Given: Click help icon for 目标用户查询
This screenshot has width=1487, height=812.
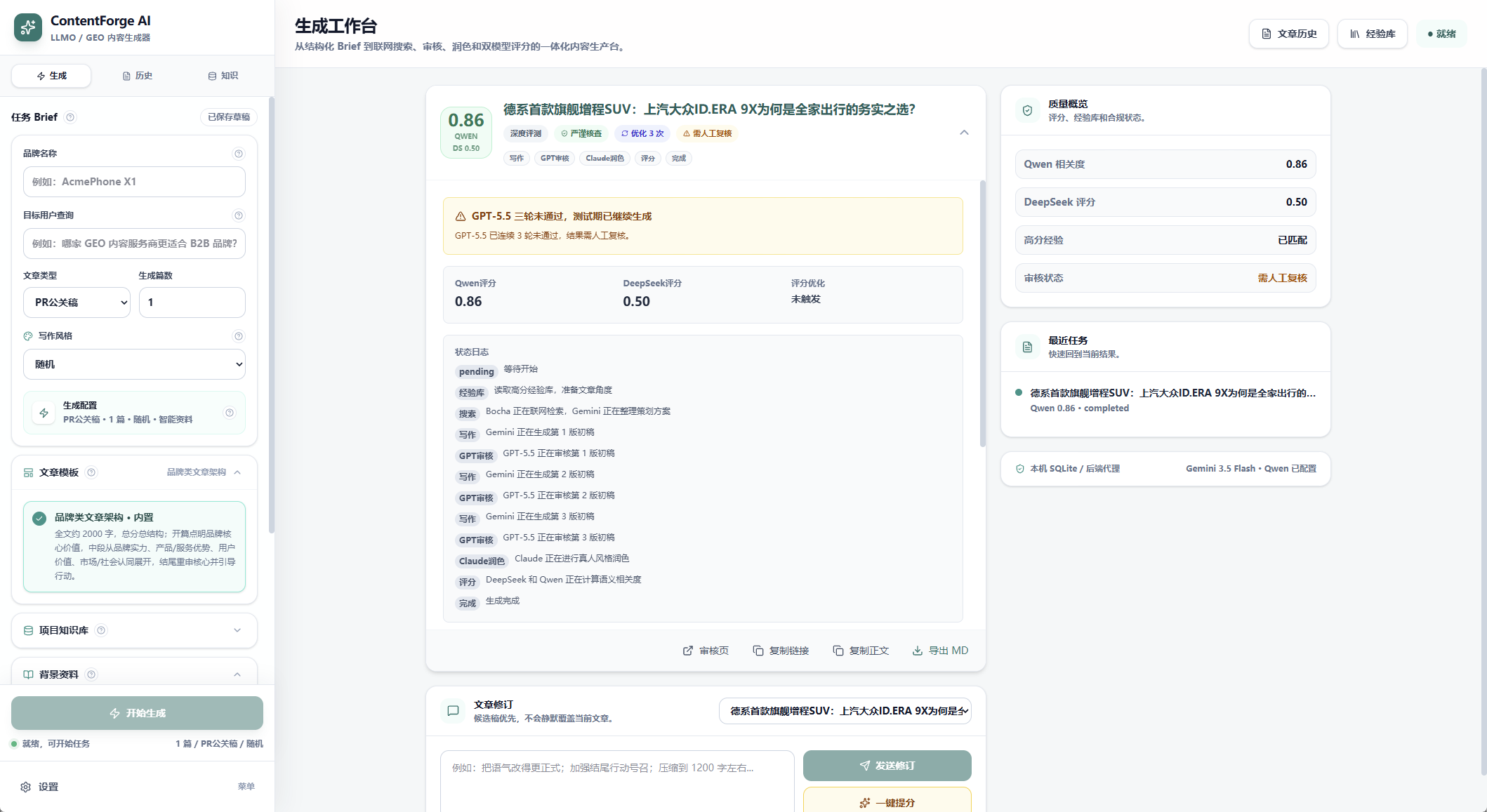Looking at the screenshot, I should pyautogui.click(x=239, y=215).
